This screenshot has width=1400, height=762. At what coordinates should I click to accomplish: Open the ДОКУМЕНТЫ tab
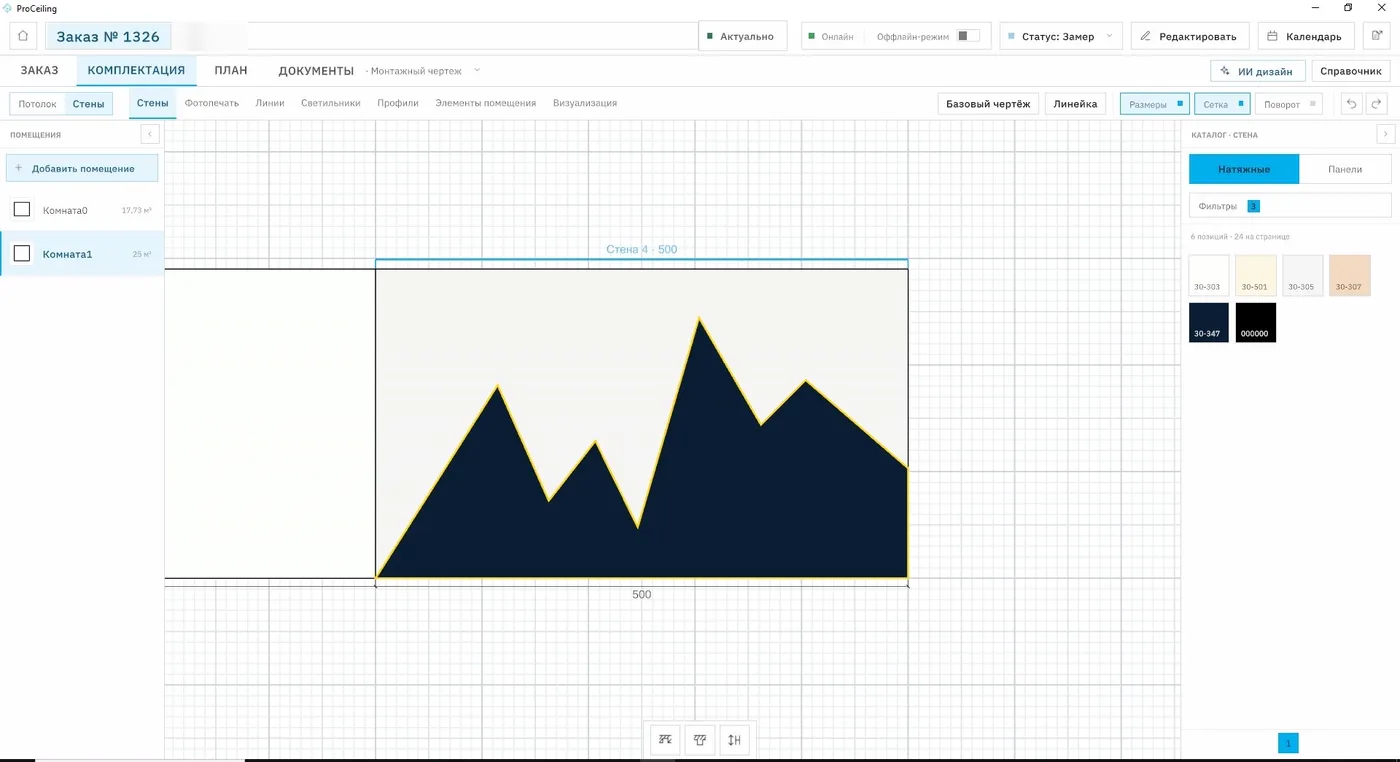coord(316,71)
